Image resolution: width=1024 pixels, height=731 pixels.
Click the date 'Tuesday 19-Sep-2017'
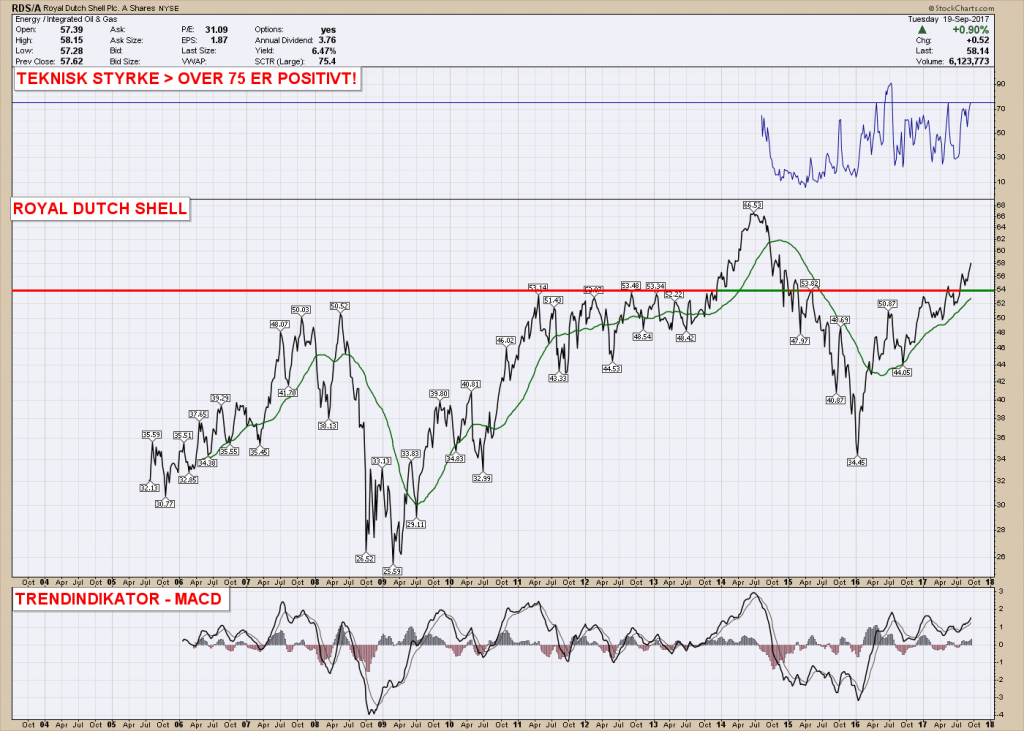tap(948, 19)
